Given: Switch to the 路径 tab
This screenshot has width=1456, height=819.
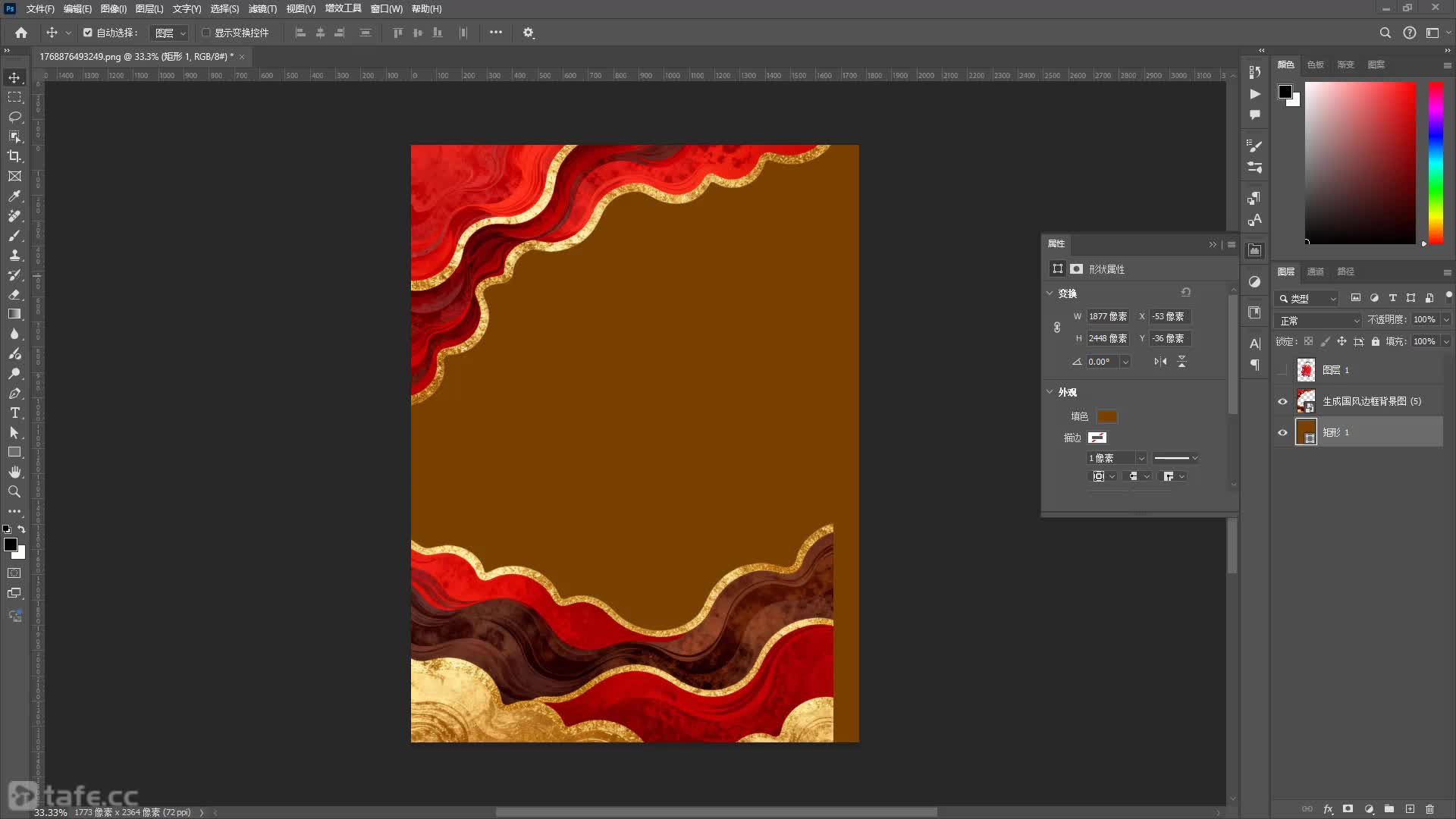Looking at the screenshot, I should coord(1346,271).
